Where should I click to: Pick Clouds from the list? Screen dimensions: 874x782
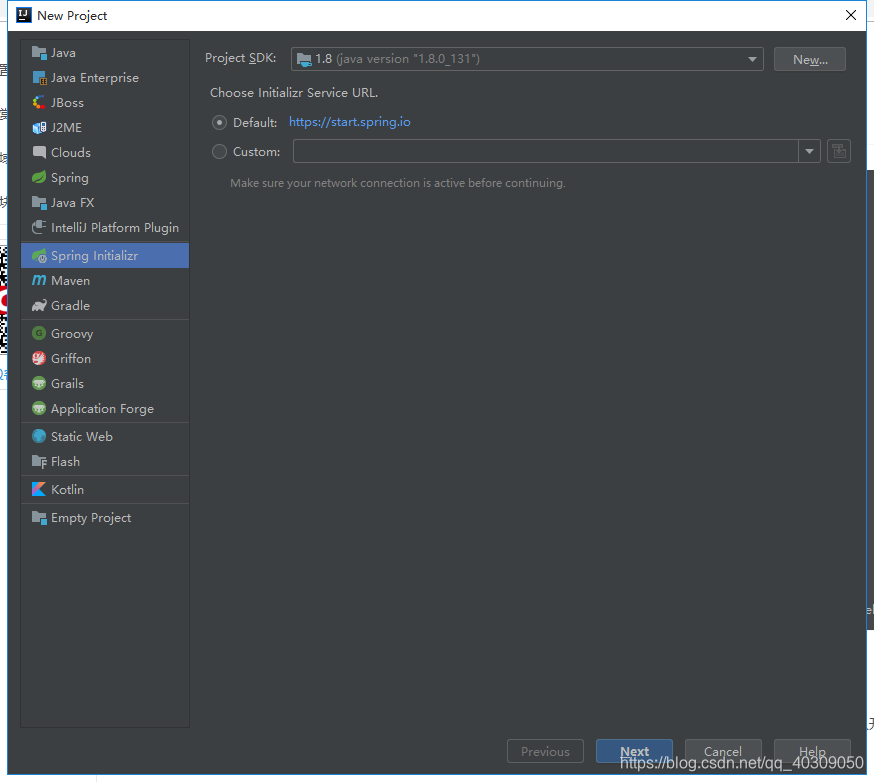[105, 152]
